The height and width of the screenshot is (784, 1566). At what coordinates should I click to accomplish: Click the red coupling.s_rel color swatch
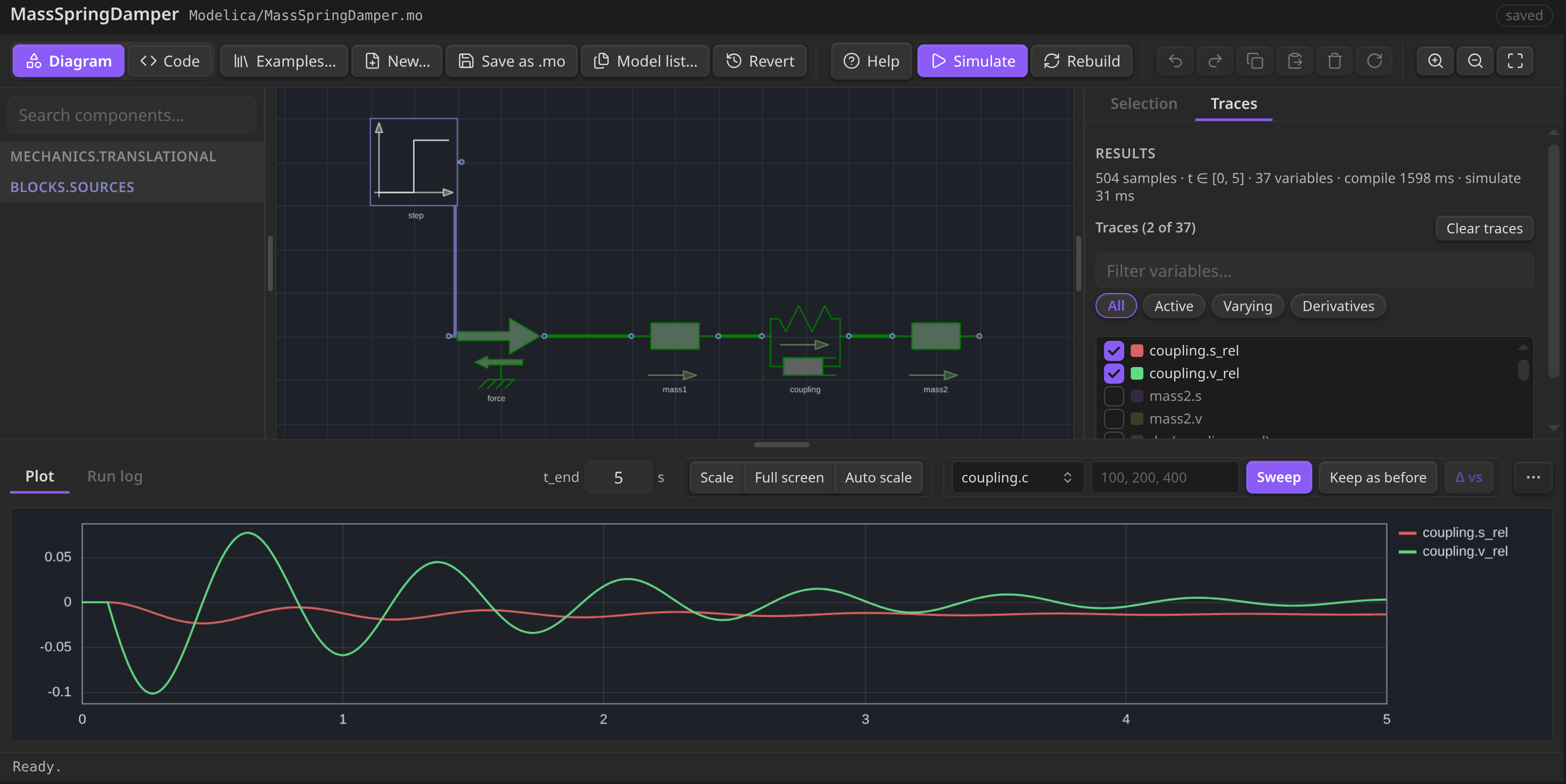point(1137,351)
